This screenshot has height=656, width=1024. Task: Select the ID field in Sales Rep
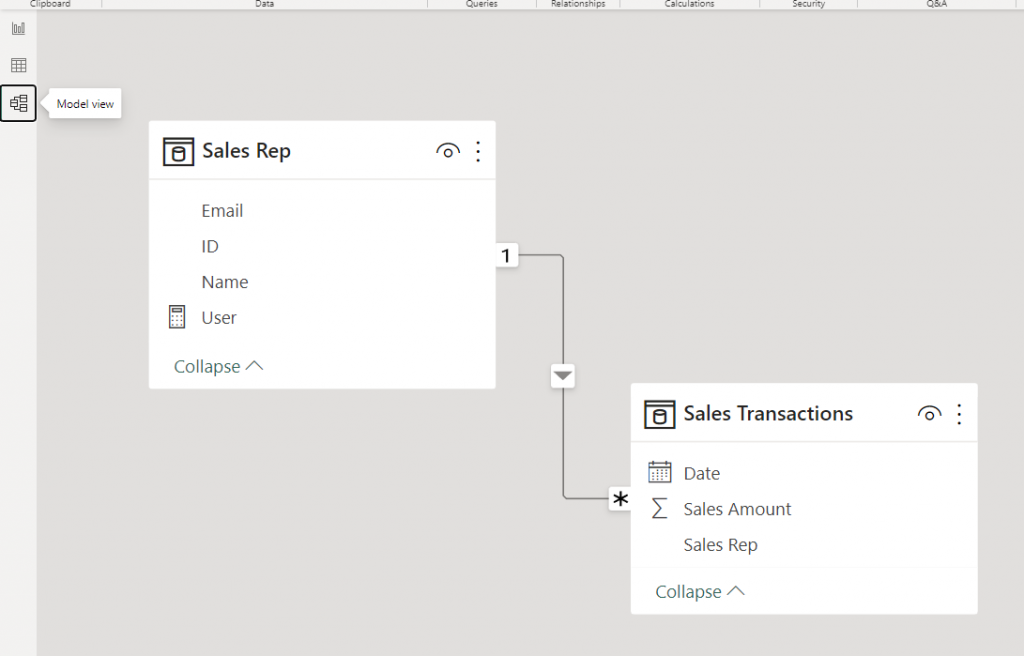coord(210,246)
